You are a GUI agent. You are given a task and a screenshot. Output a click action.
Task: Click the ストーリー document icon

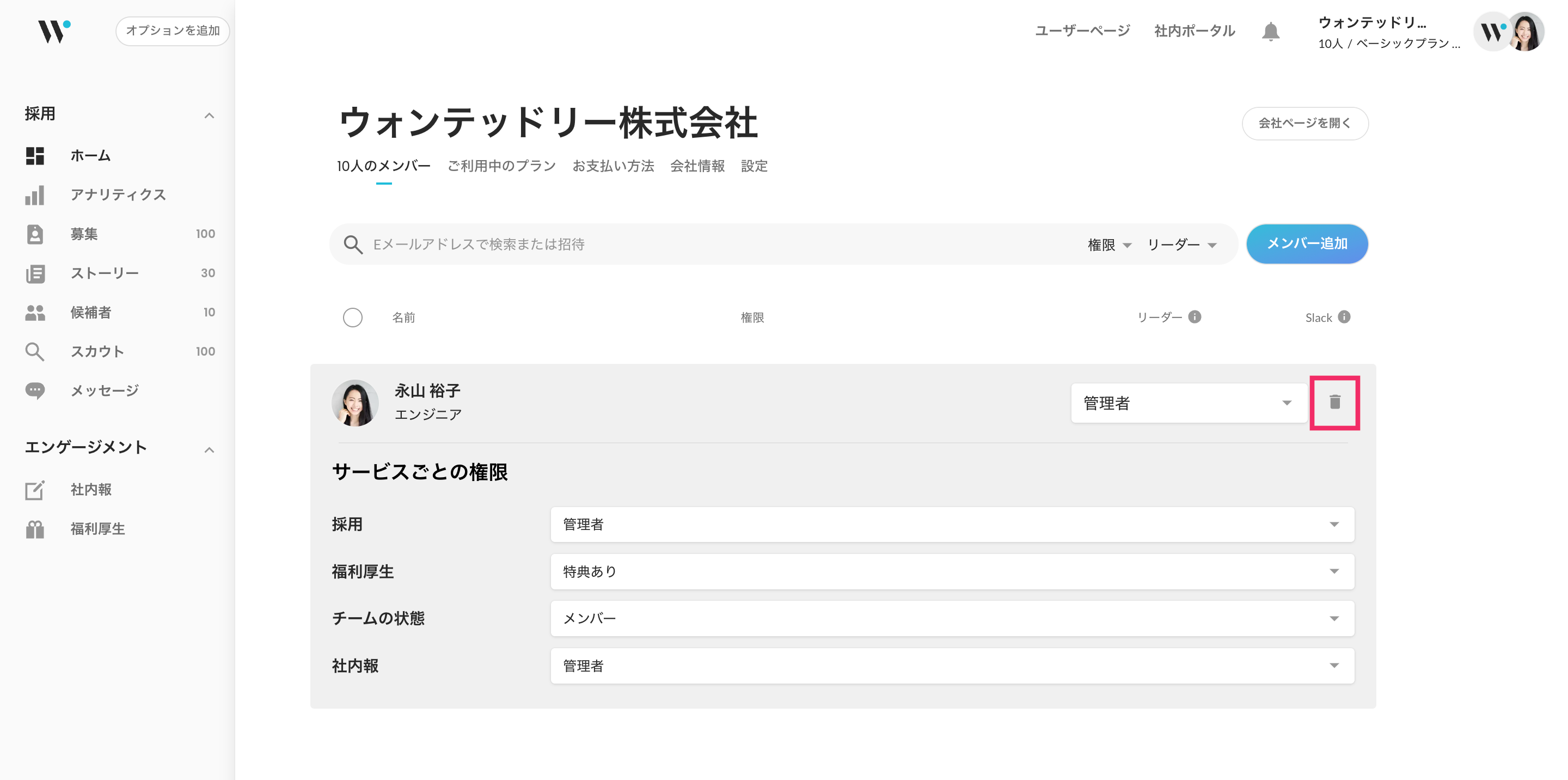[35, 273]
